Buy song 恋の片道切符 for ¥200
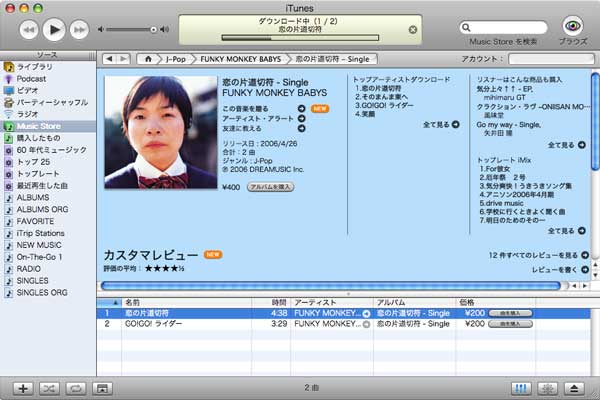Screen dimensions: 600x400 pos(510,313)
